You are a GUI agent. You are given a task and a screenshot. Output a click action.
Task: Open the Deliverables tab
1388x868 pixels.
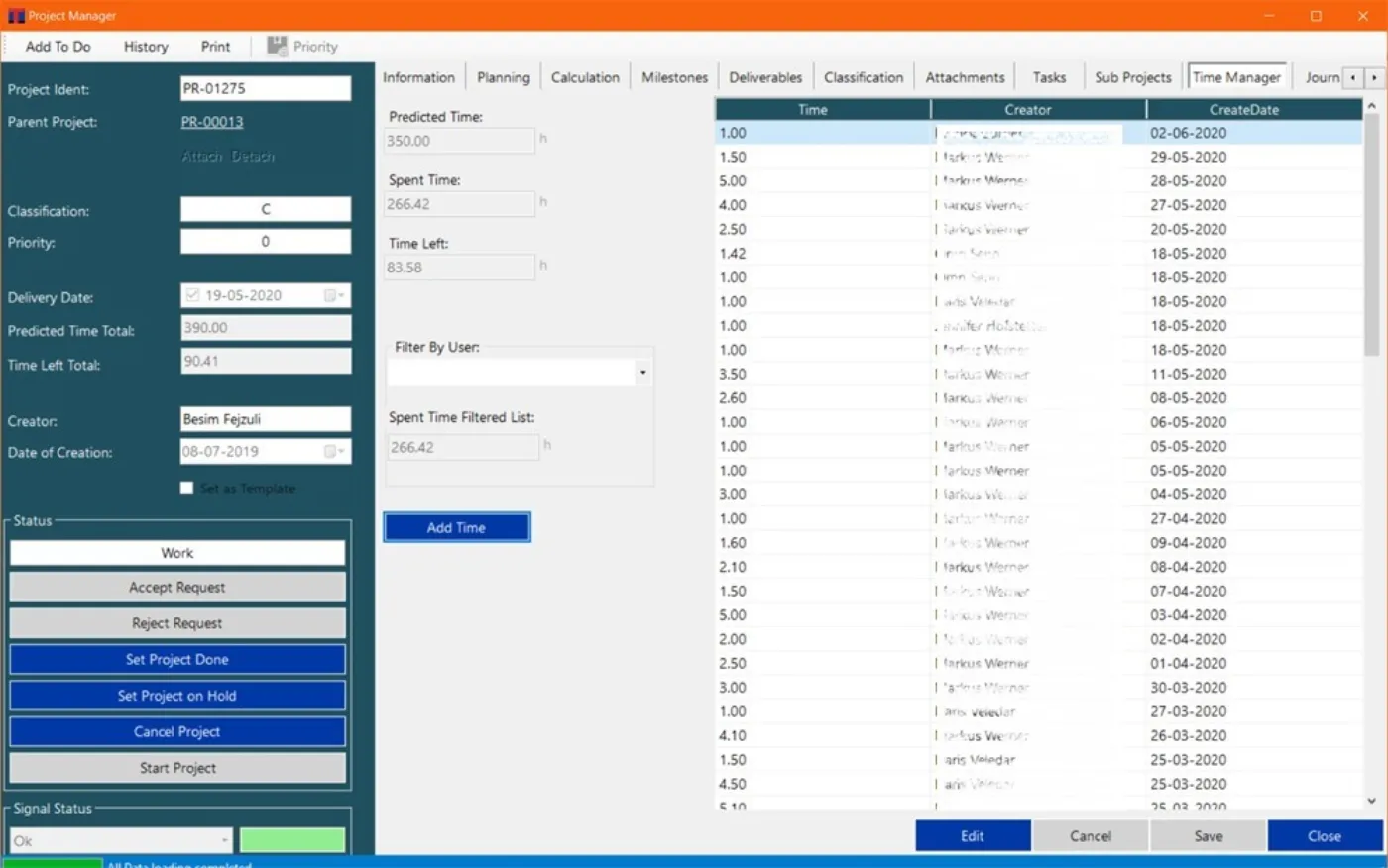click(x=765, y=77)
